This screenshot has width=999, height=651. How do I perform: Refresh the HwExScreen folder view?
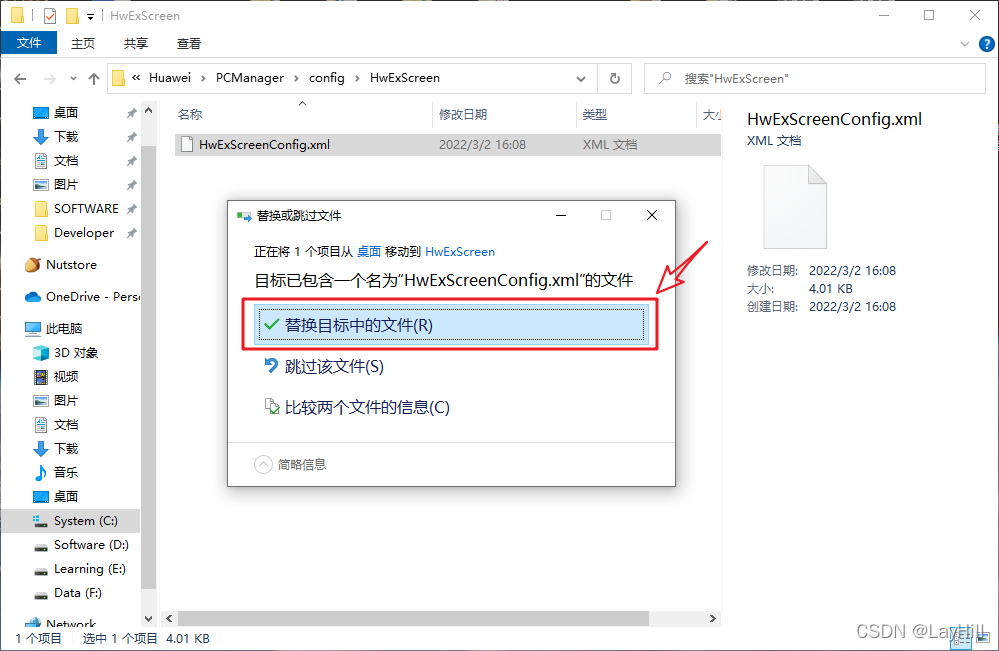pyautogui.click(x=615, y=78)
